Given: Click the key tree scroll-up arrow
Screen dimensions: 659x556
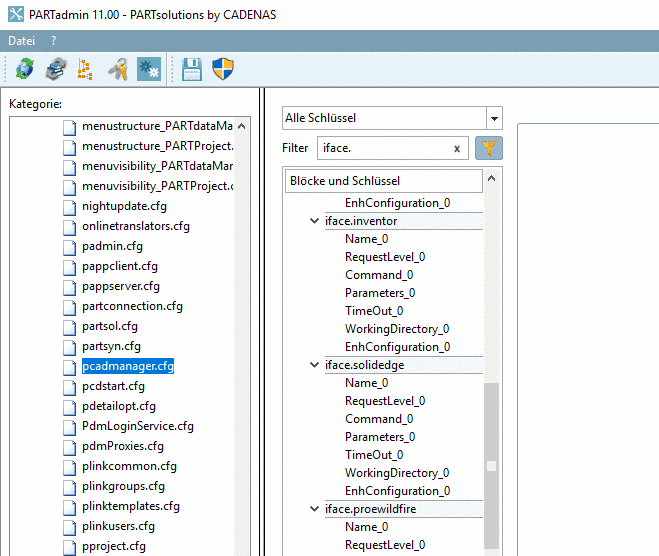Looking at the screenshot, I should [491, 178].
